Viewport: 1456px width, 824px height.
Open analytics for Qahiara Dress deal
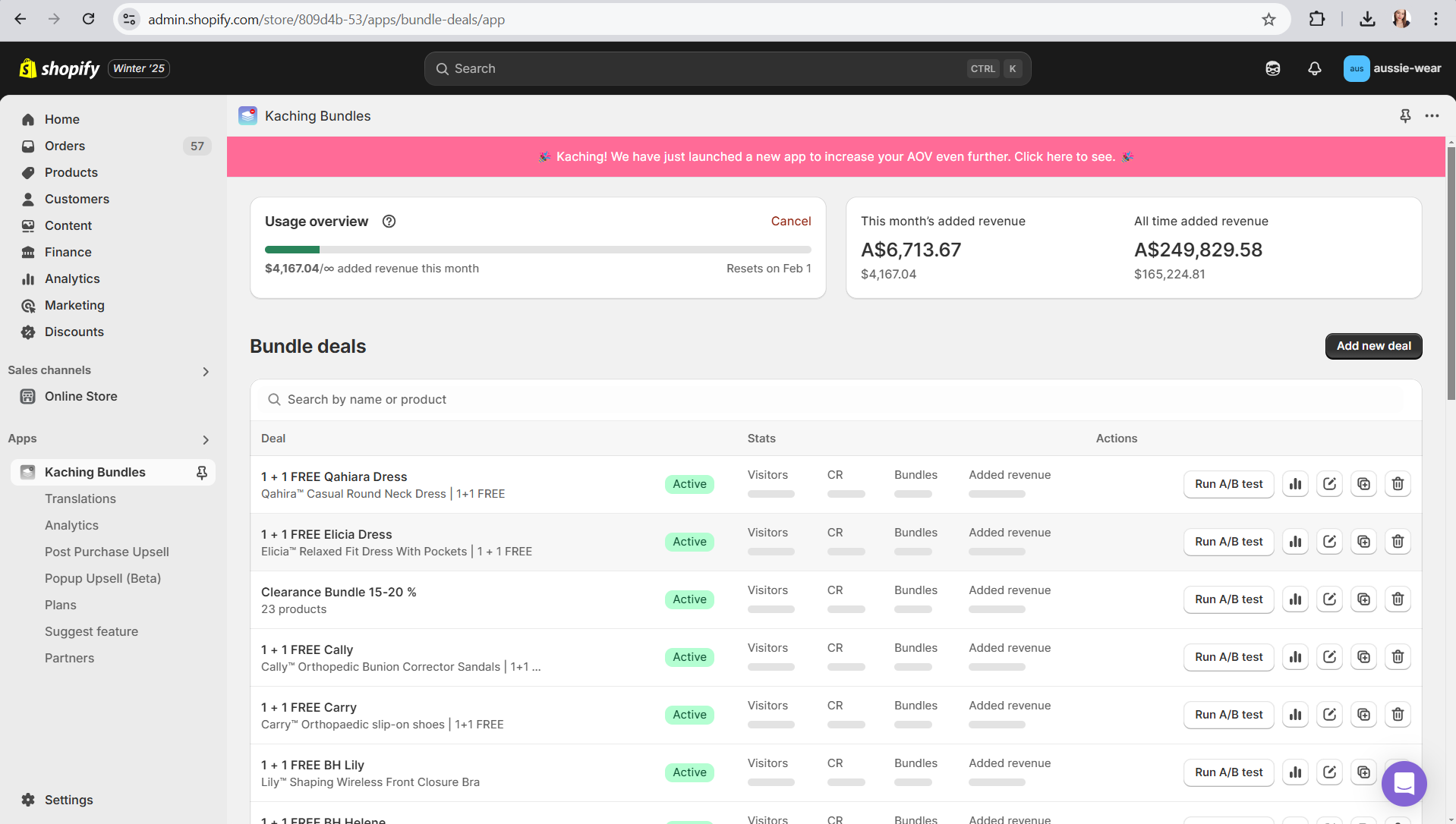1295,484
